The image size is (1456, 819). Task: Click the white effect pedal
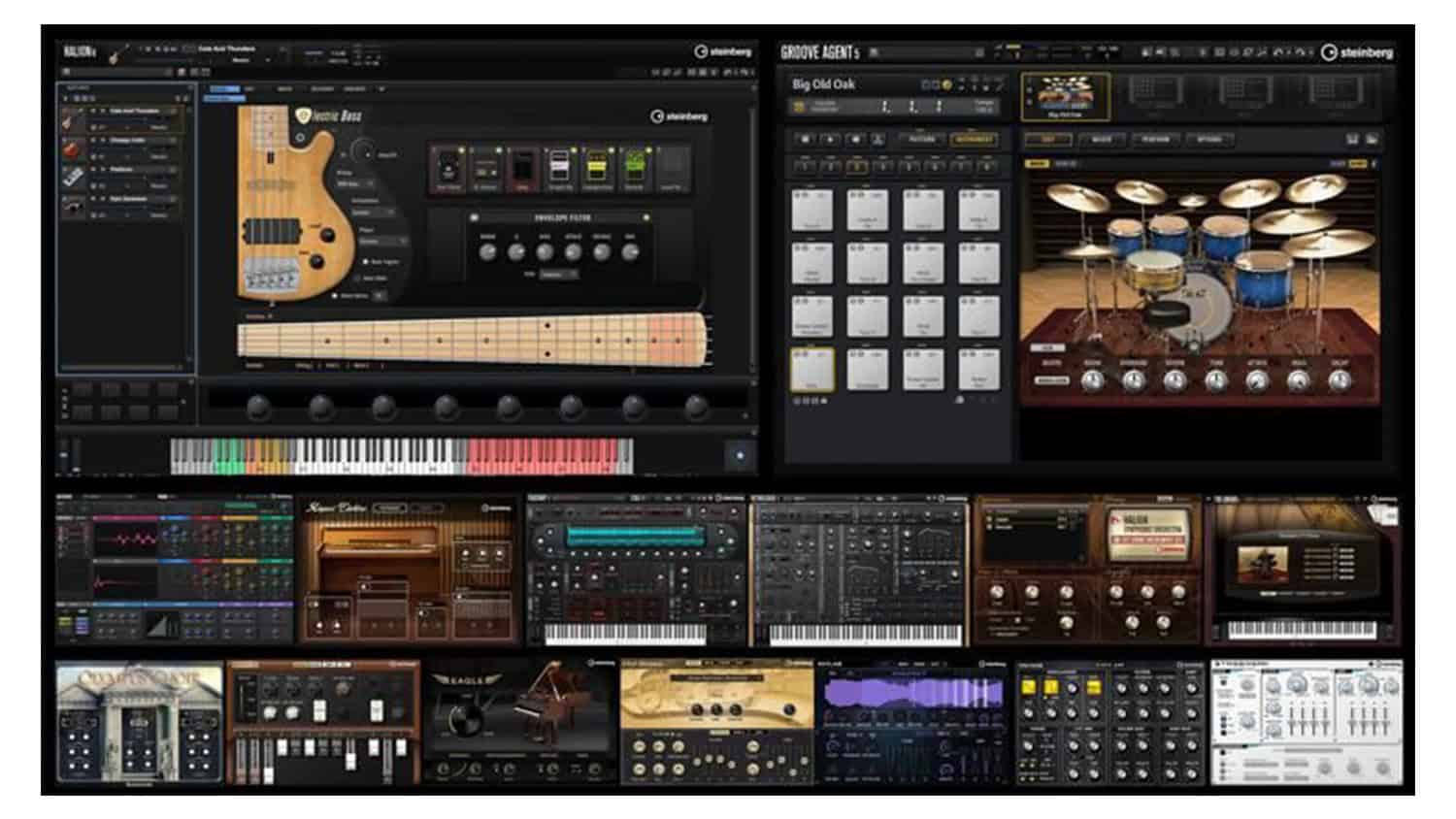[560, 169]
